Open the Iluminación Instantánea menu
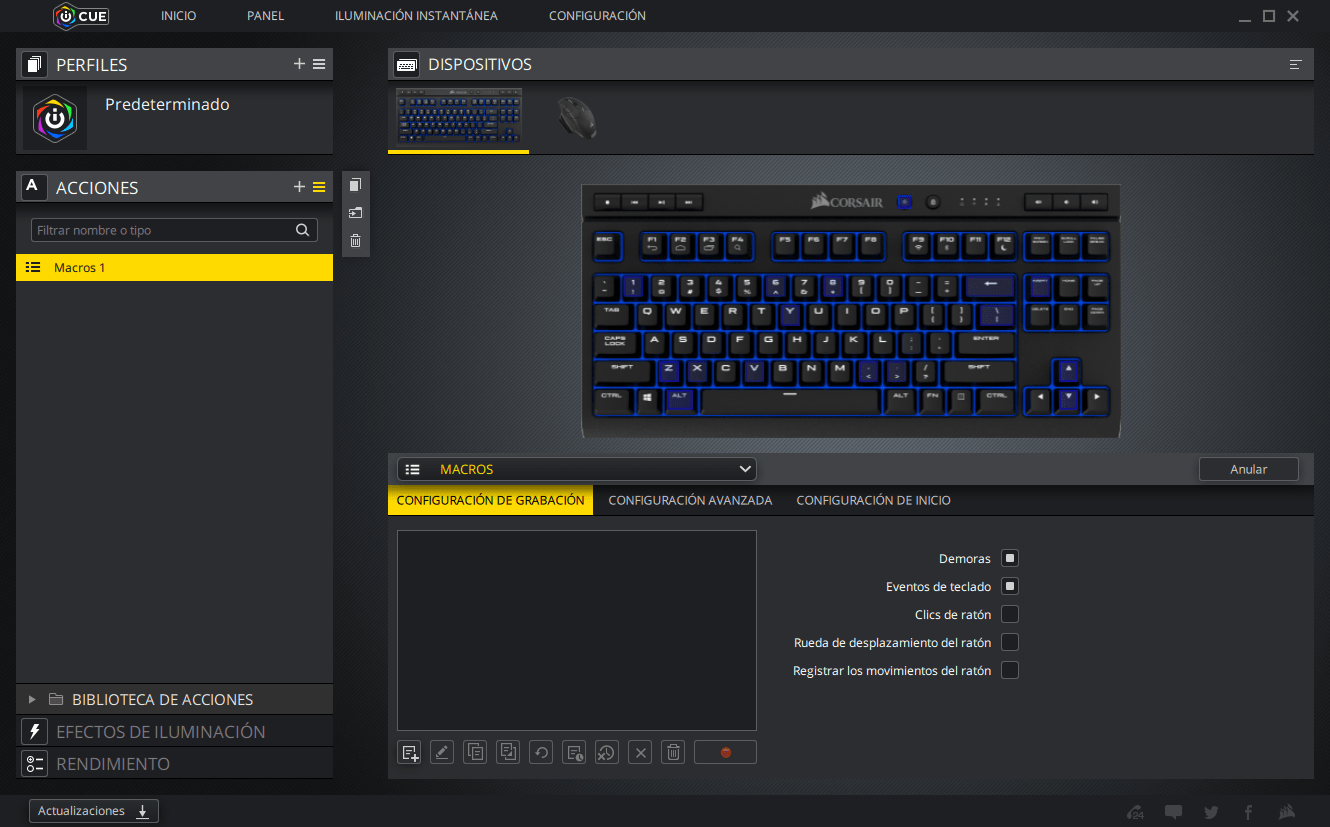Screen dimensions: 1330x827 tap(416, 16)
